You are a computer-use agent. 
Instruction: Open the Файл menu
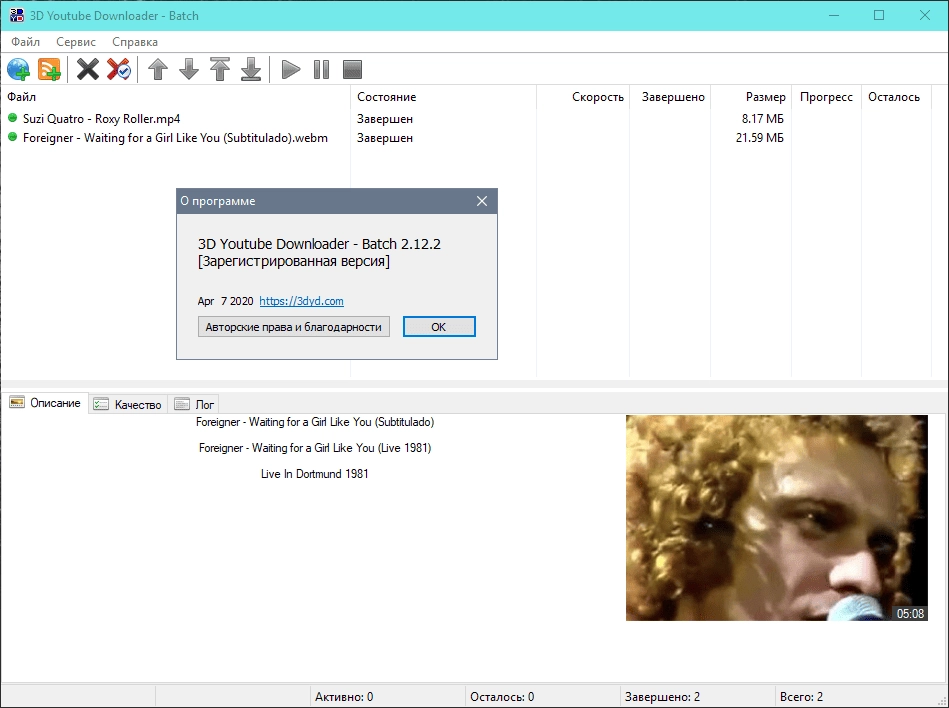click(x=25, y=42)
